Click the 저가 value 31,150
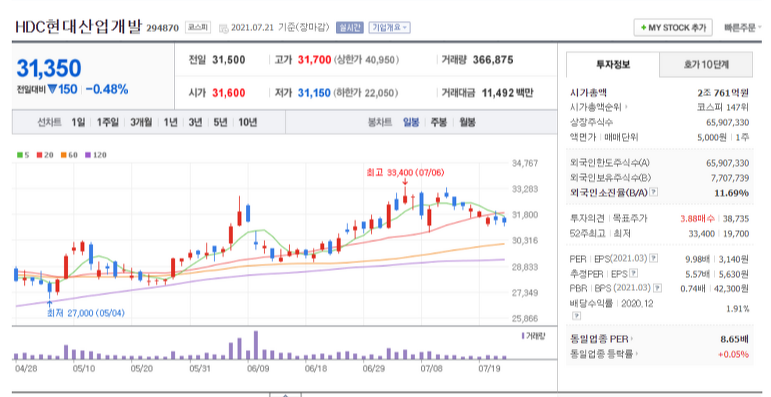Screen dimensions: 771x397 (x=314, y=93)
